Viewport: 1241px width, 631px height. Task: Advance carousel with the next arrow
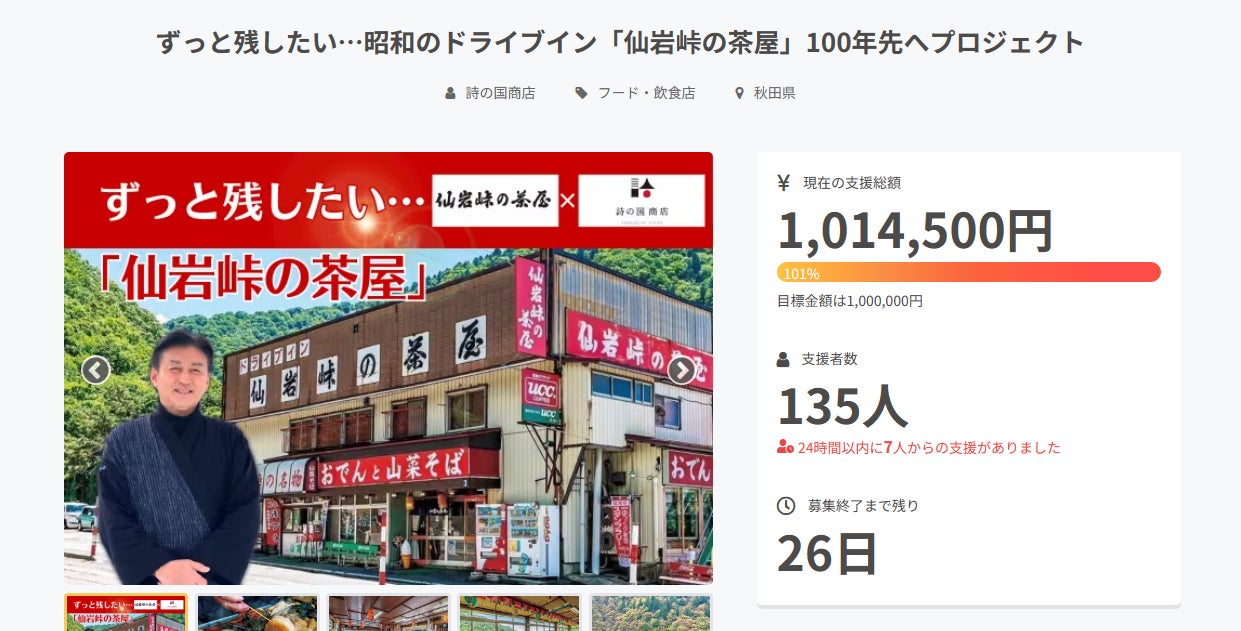tap(681, 370)
